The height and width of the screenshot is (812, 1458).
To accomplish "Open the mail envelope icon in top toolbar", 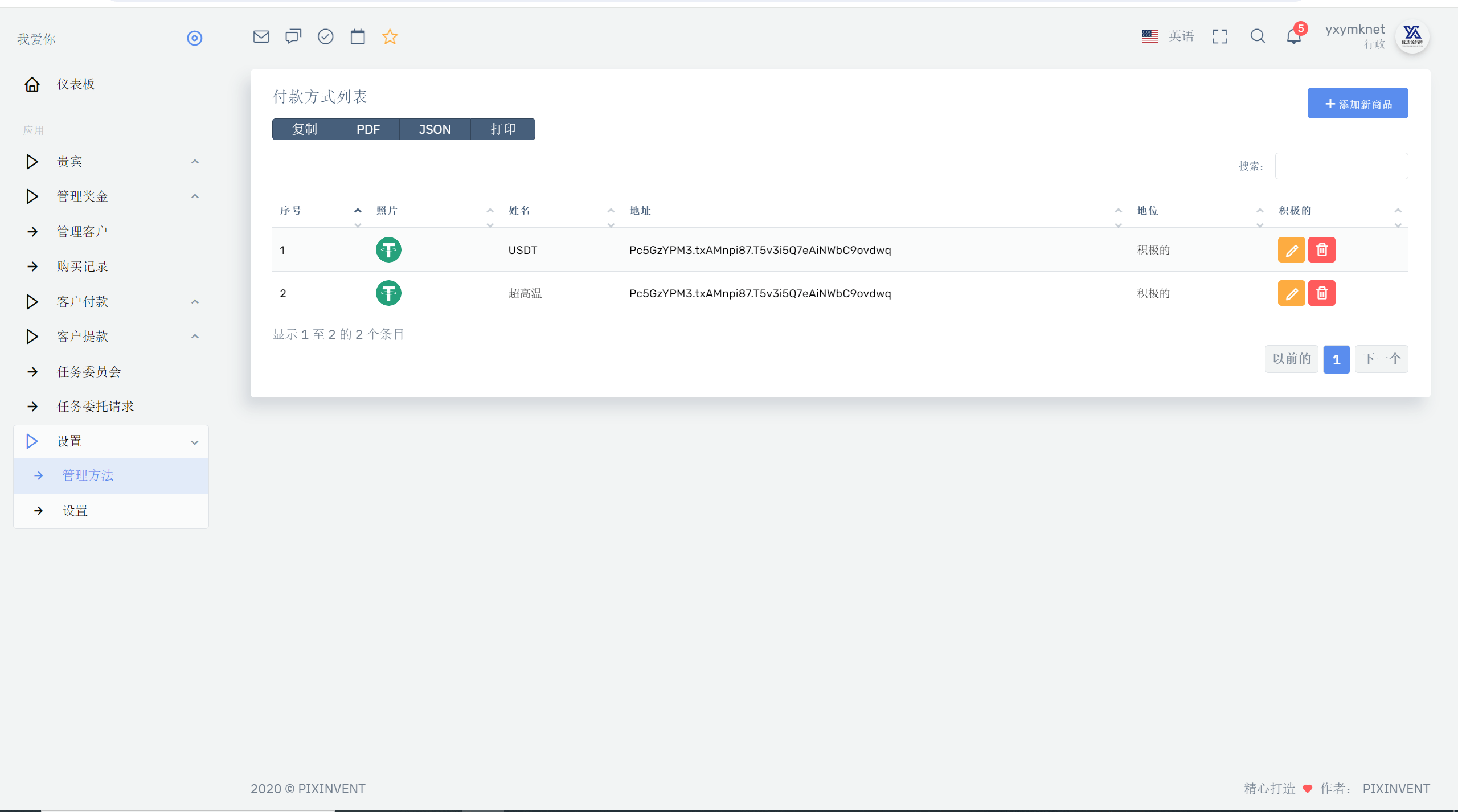I will [x=261, y=37].
